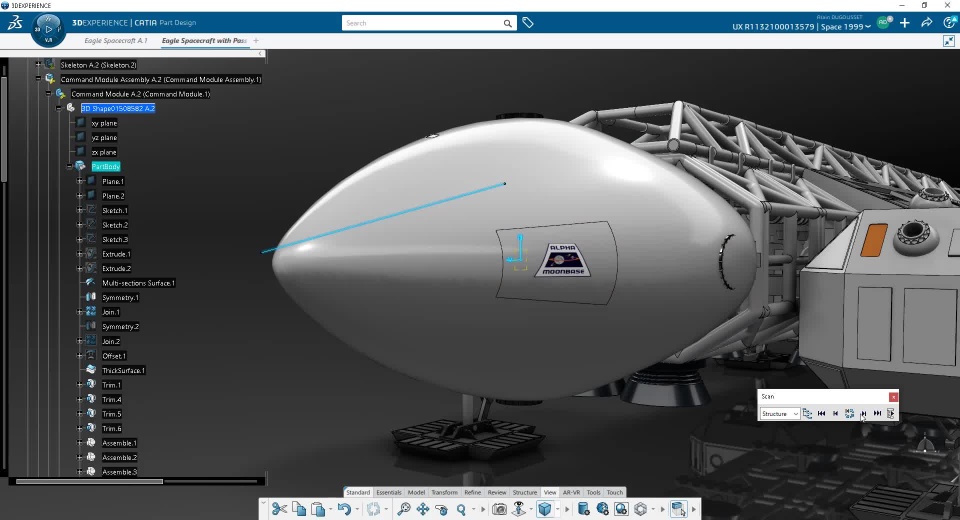
Task: Click the Scan exit play icon on the far right
Action: point(891,413)
